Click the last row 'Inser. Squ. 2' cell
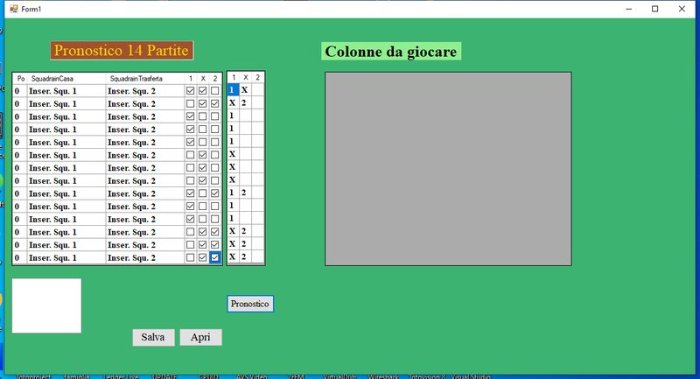This screenshot has height=379, width=700. tap(146, 258)
